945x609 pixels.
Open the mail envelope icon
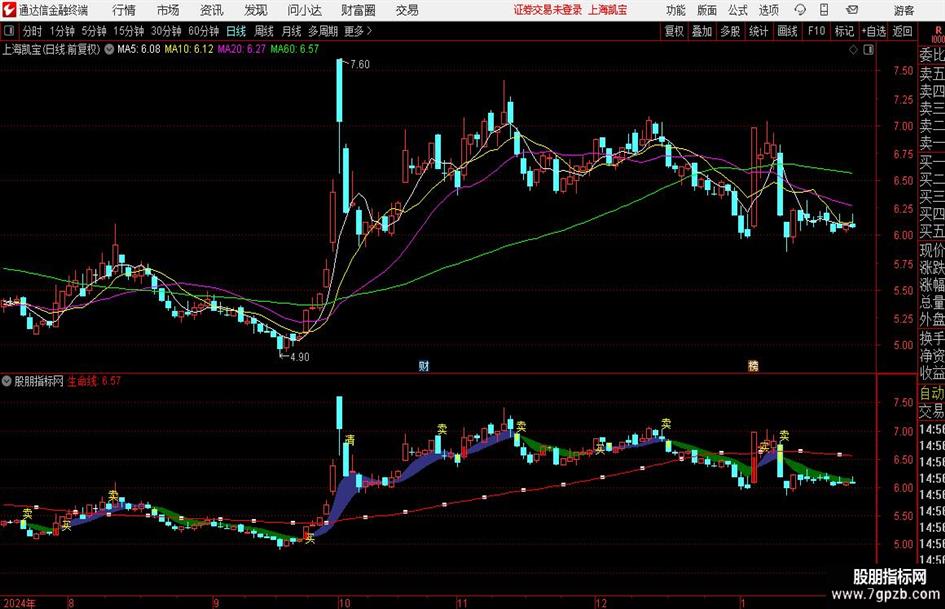click(852, 10)
